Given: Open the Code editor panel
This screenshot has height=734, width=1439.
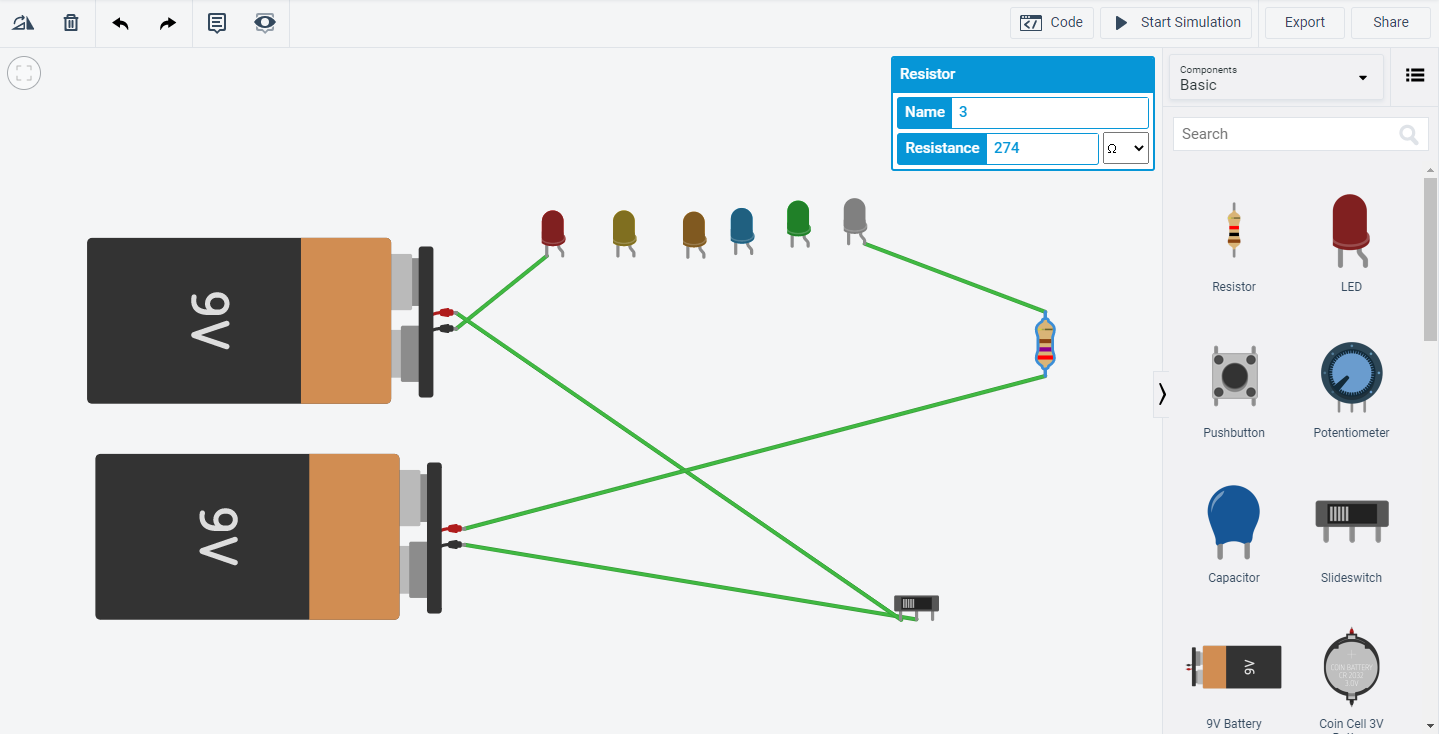Looking at the screenshot, I should click(x=1051, y=22).
